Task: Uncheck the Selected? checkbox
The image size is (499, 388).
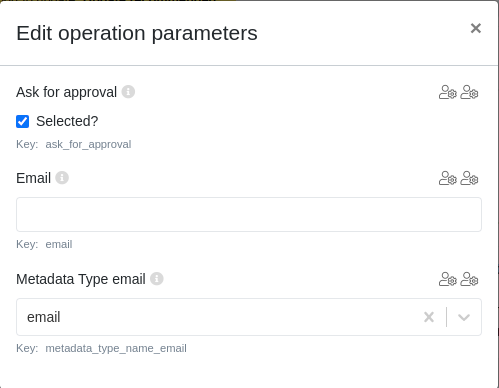Action: point(23,121)
